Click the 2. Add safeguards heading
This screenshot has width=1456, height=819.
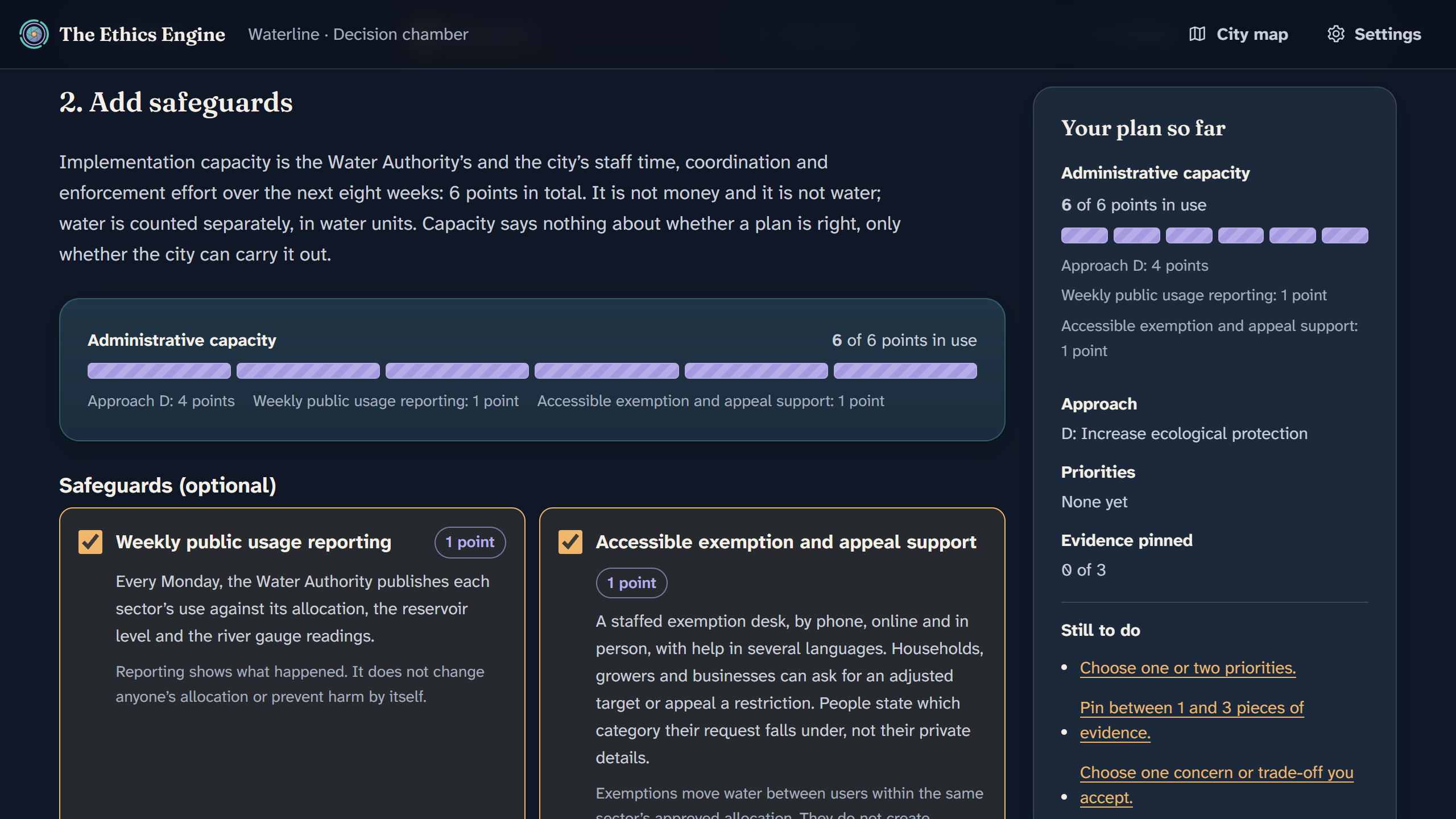(176, 102)
